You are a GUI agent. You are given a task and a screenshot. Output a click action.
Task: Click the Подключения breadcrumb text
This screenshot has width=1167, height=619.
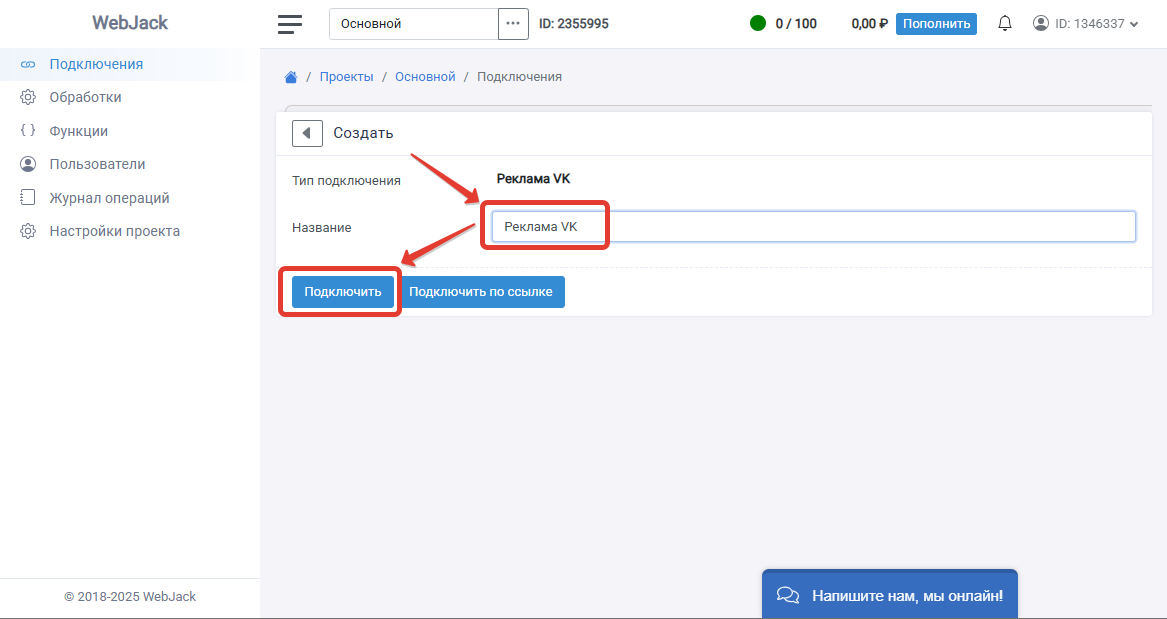(519, 77)
